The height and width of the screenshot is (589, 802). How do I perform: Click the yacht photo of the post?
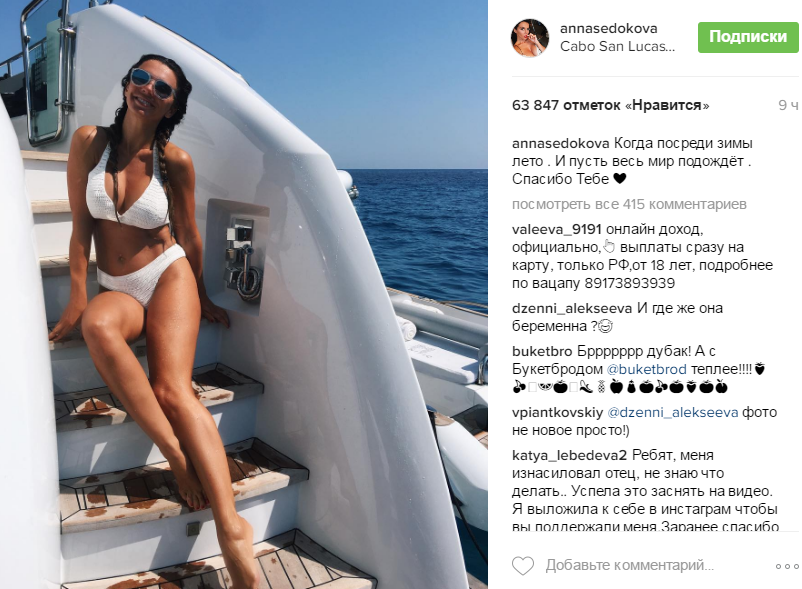point(243,294)
